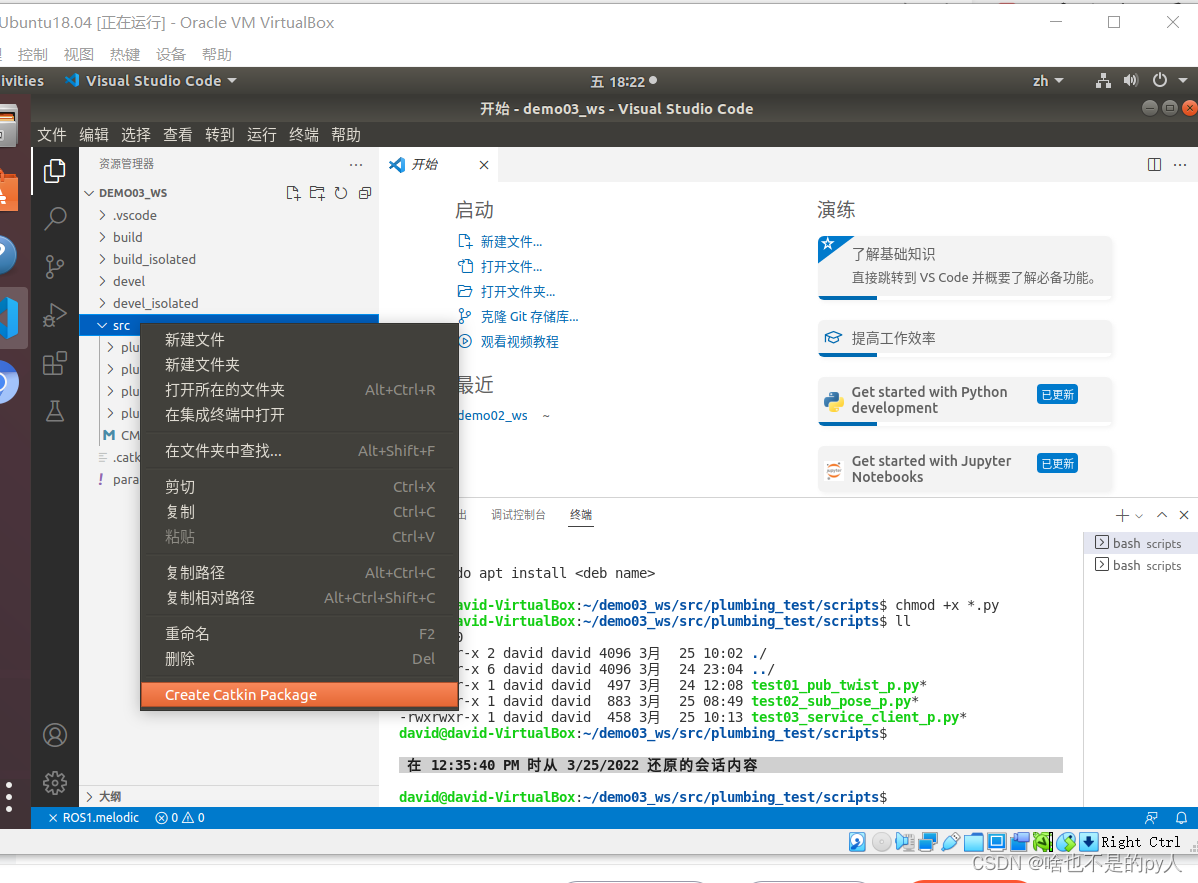Refresh the explorer file tree

(x=341, y=192)
